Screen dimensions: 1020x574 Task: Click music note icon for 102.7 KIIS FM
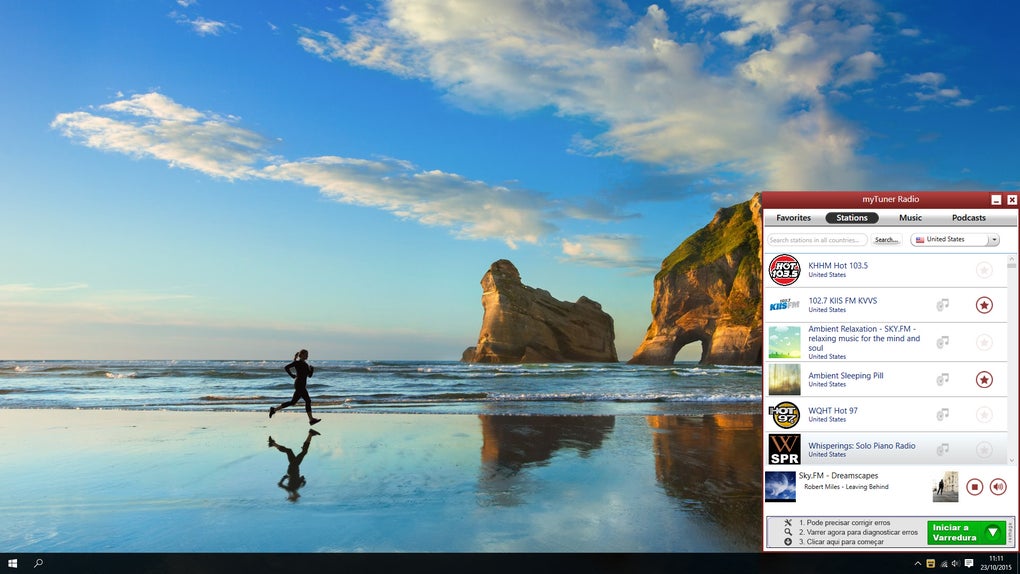[943, 305]
